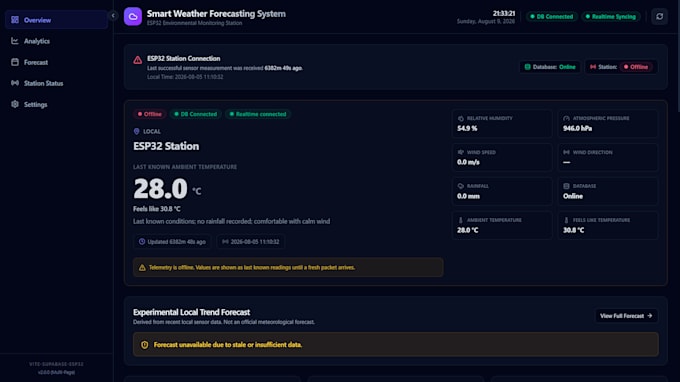Click the Experimental Local Trend Forecast heading
The height and width of the screenshot is (382, 680).
tap(191, 312)
